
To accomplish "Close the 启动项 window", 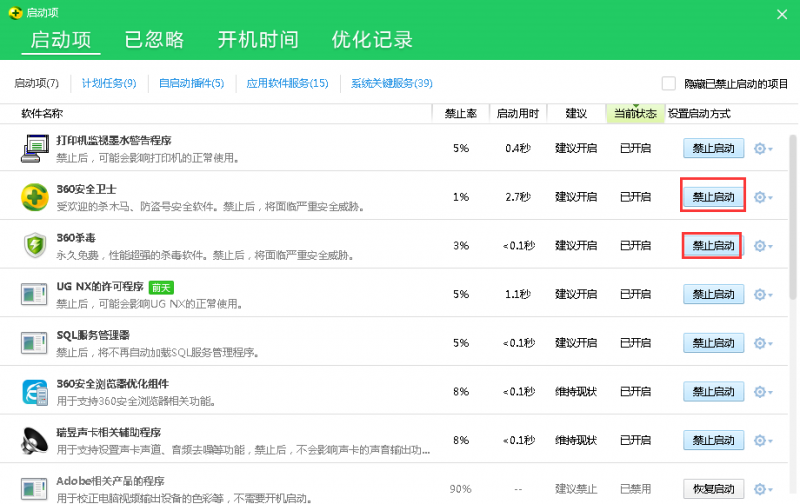I will [x=782, y=14].
